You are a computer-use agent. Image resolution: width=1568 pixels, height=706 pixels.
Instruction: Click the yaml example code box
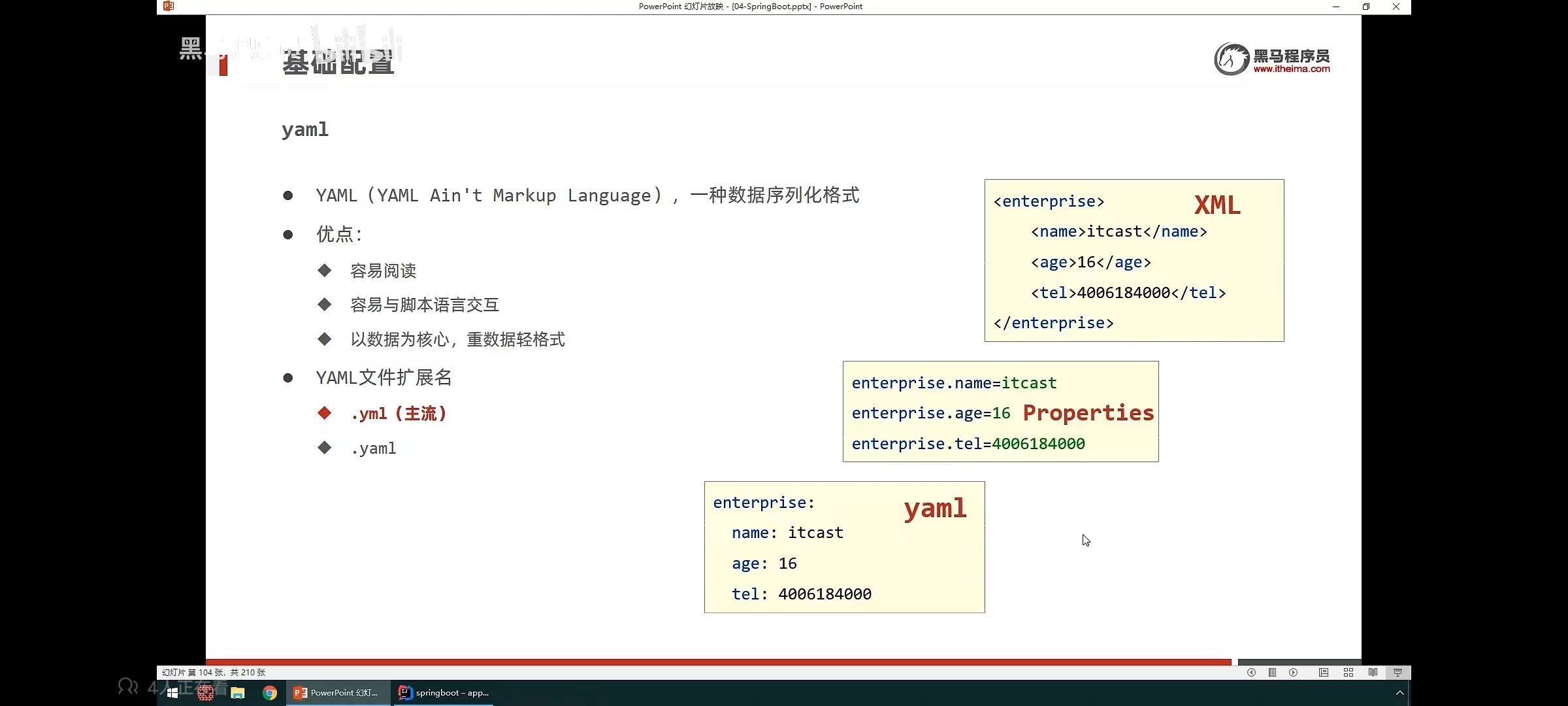point(844,547)
